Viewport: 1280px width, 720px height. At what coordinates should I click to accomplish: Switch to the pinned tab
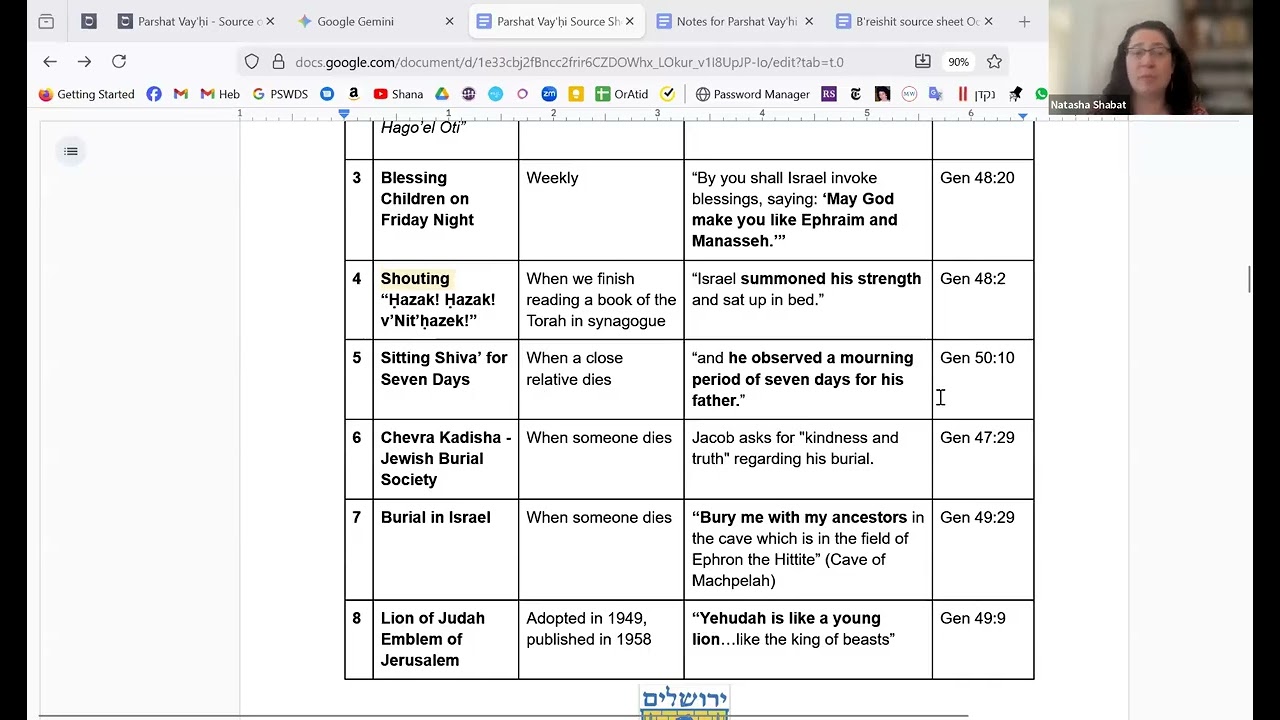[88, 21]
